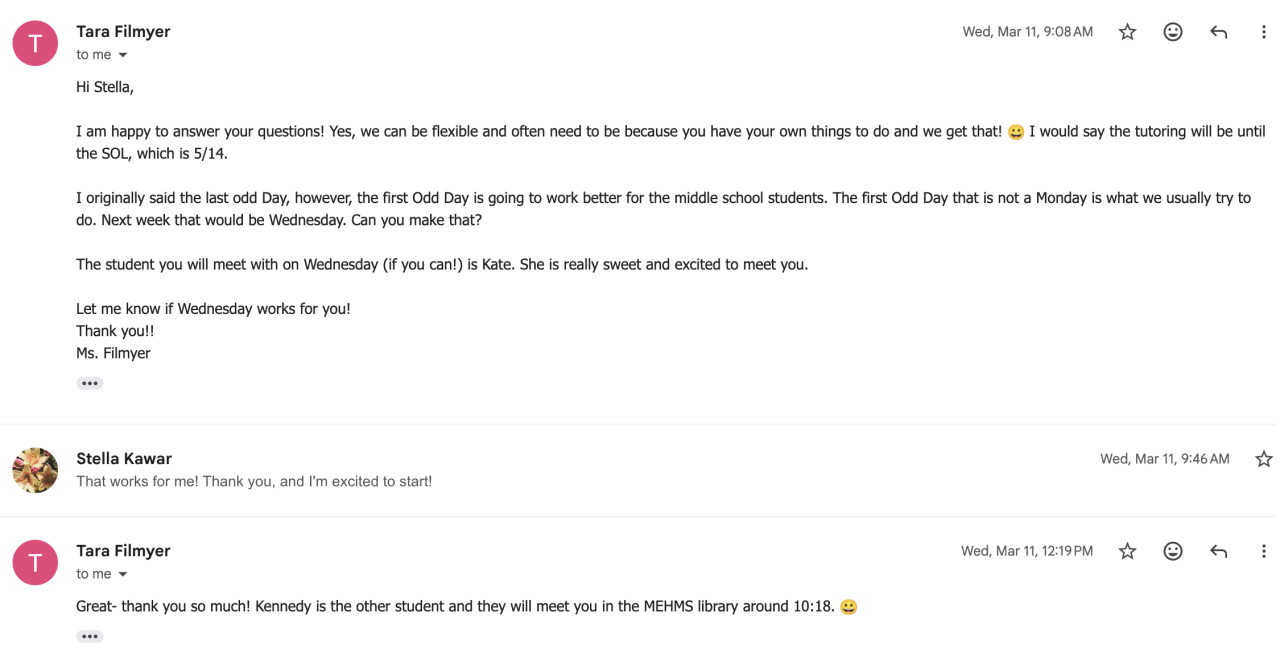Open more options for the 12:19 PM message
The image size is (1280, 670).
(1264, 551)
